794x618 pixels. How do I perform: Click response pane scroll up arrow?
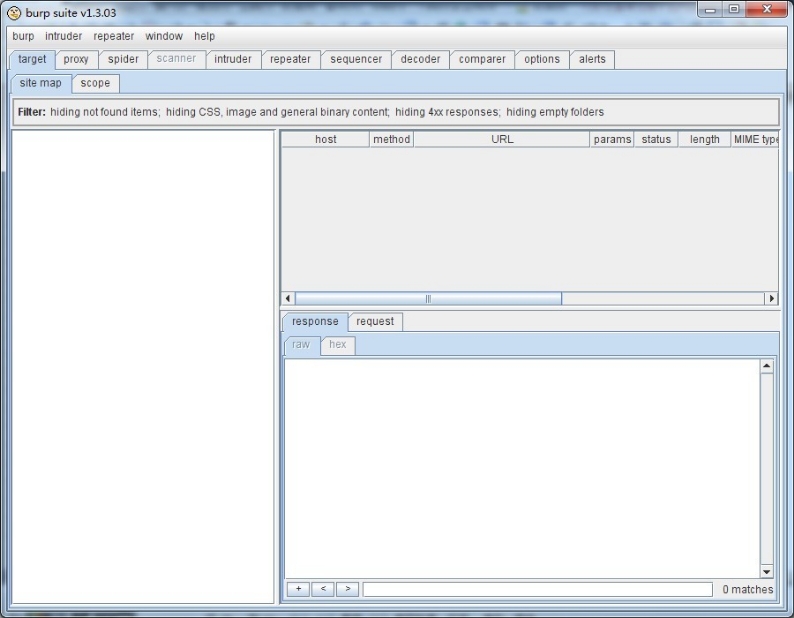coord(767,366)
